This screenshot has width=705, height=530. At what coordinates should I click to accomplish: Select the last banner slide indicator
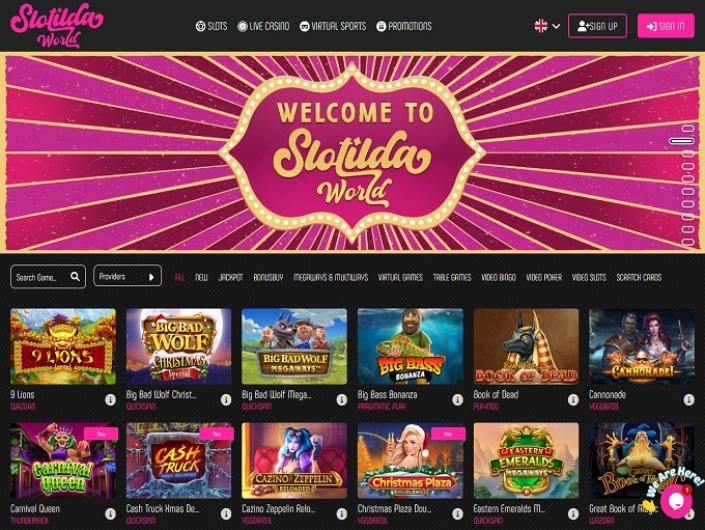point(688,242)
